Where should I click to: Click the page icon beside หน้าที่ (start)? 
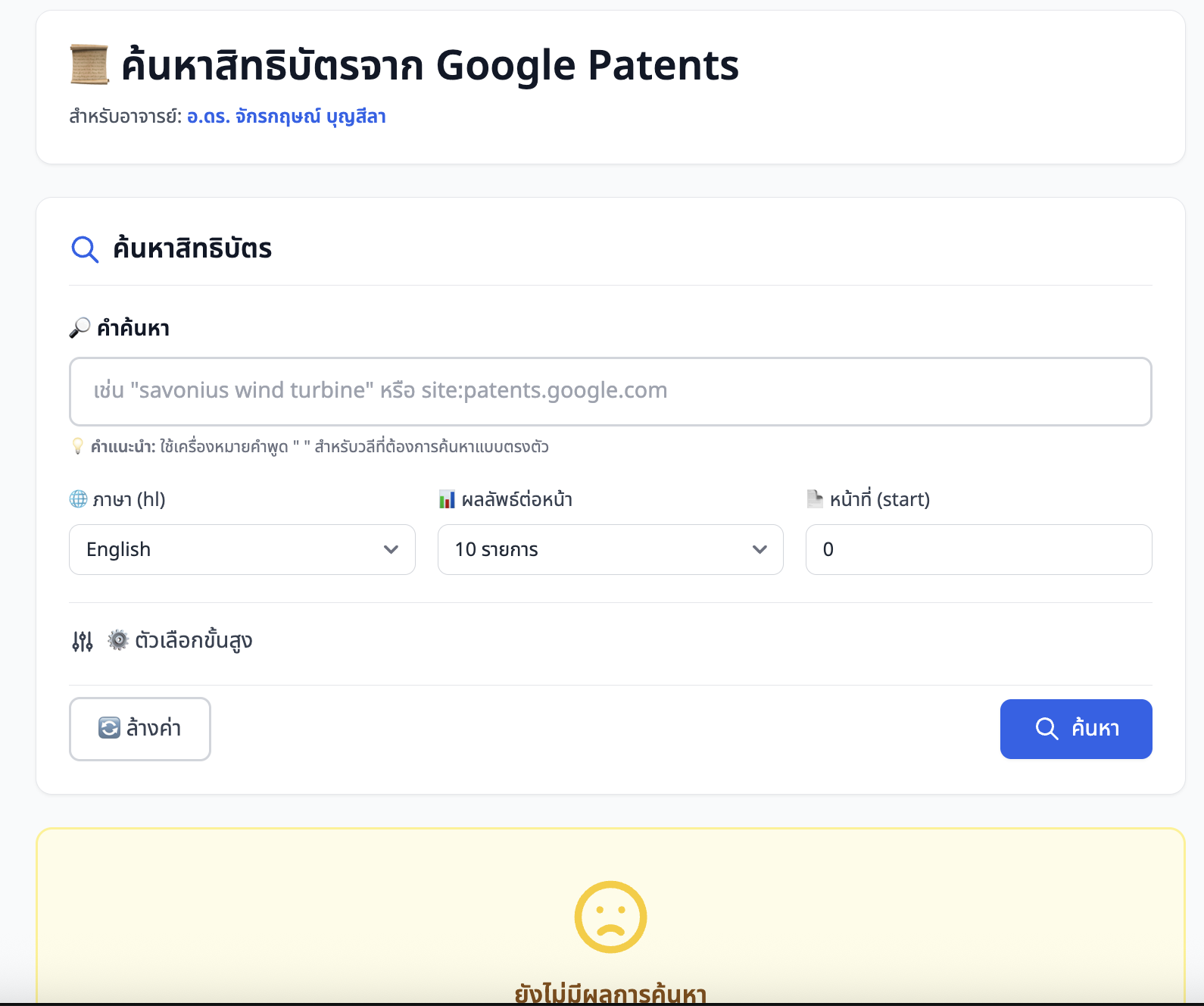tap(815, 499)
